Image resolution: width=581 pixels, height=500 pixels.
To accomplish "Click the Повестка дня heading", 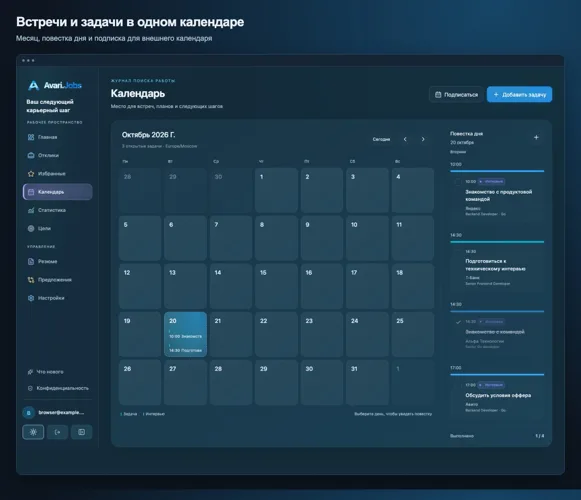I will click(x=466, y=134).
